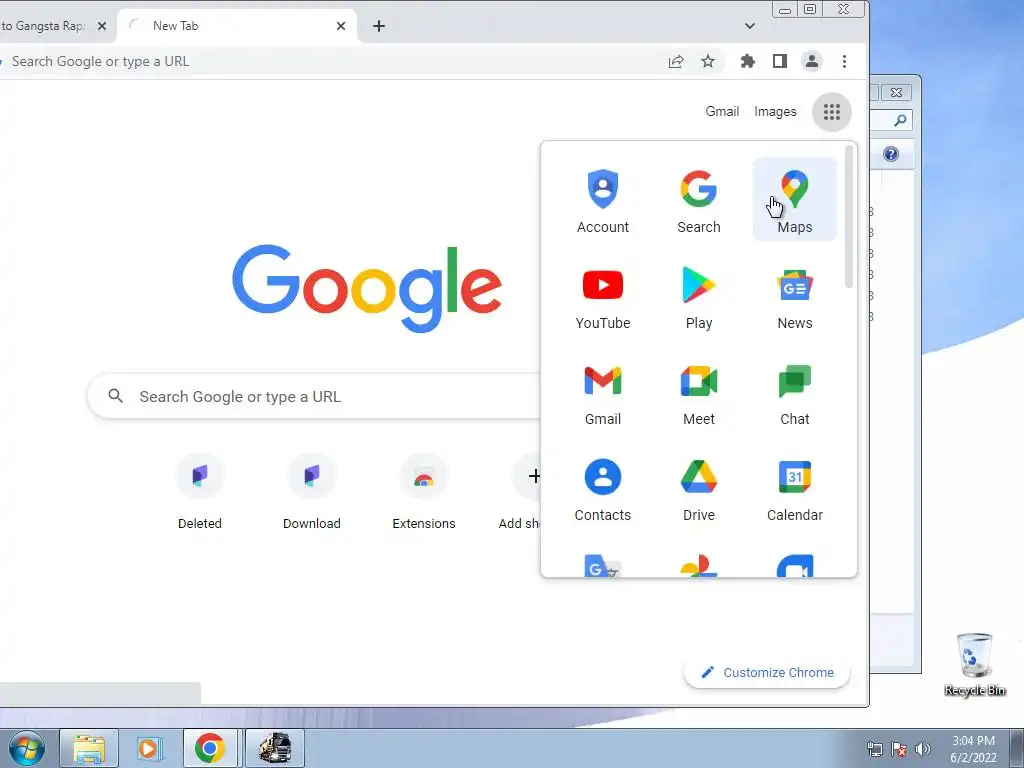Open the Extensions shortcut tile
This screenshot has height=768, width=1024.
coord(424,492)
